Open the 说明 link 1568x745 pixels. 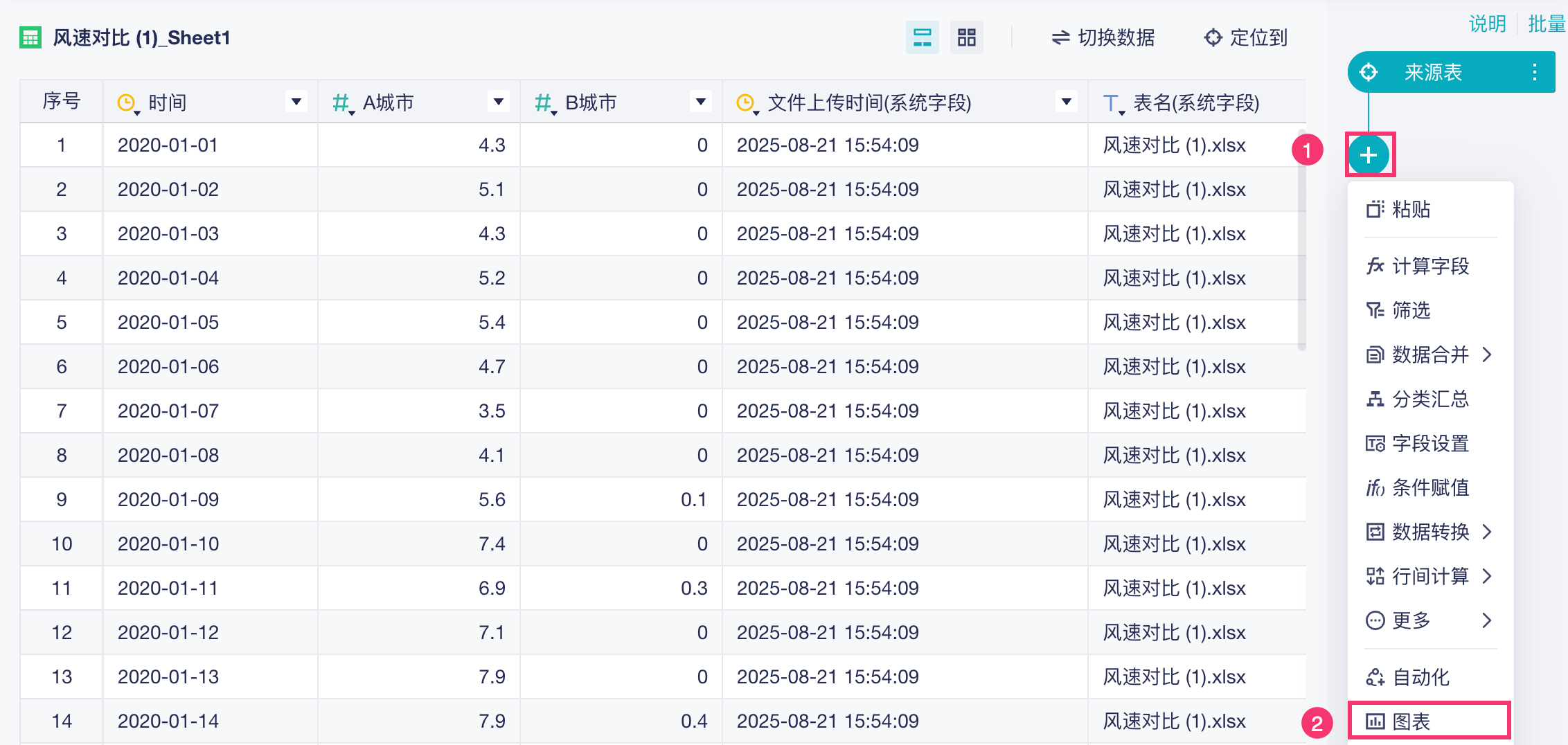[x=1487, y=24]
